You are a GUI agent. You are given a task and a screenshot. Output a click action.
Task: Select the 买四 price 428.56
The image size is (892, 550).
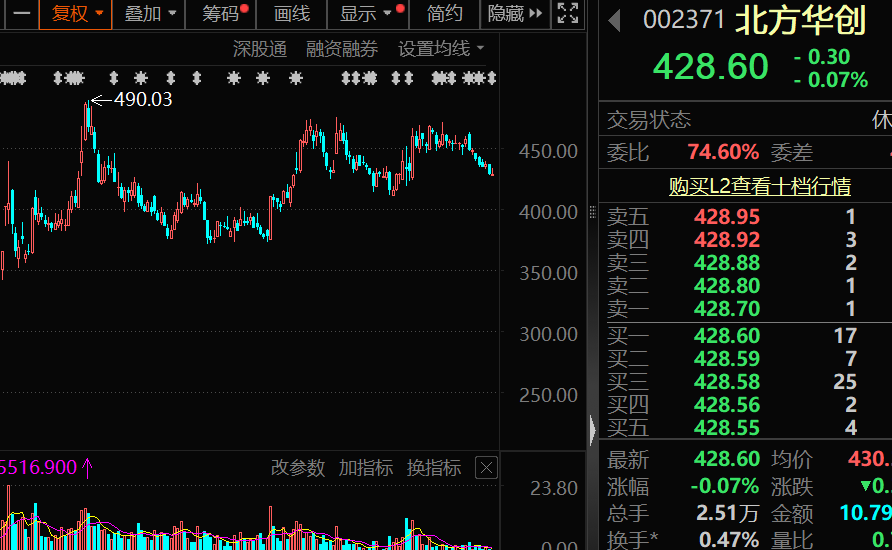click(726, 405)
